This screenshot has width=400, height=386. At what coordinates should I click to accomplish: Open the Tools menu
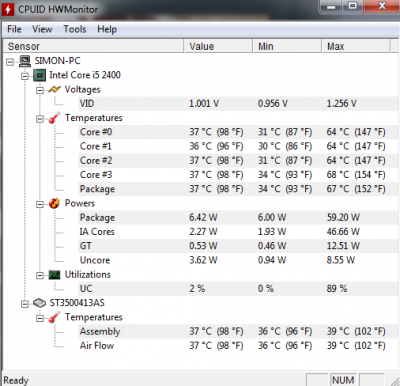(x=75, y=29)
